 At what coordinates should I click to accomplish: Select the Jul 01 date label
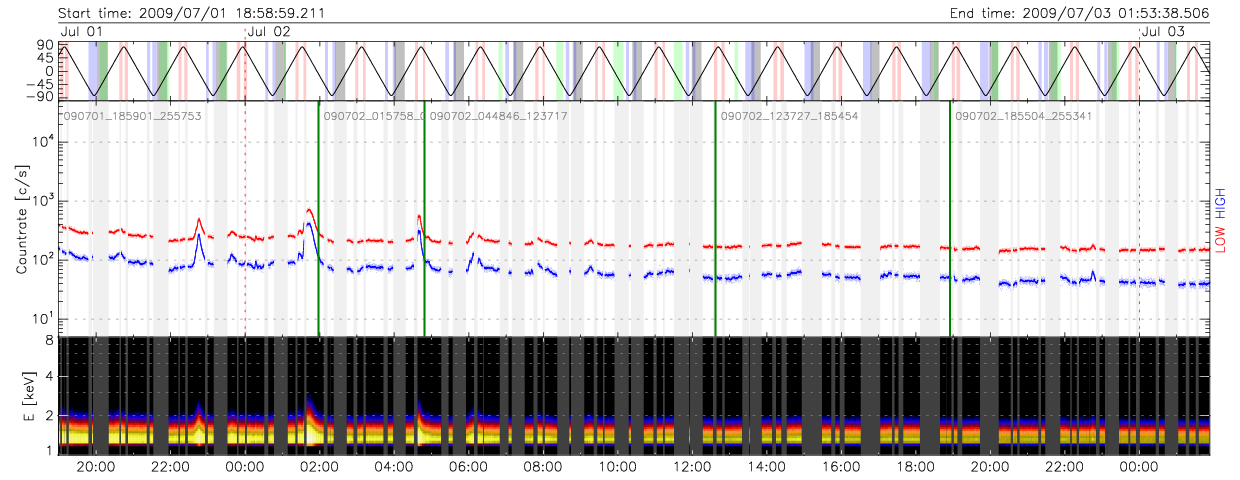point(81,32)
